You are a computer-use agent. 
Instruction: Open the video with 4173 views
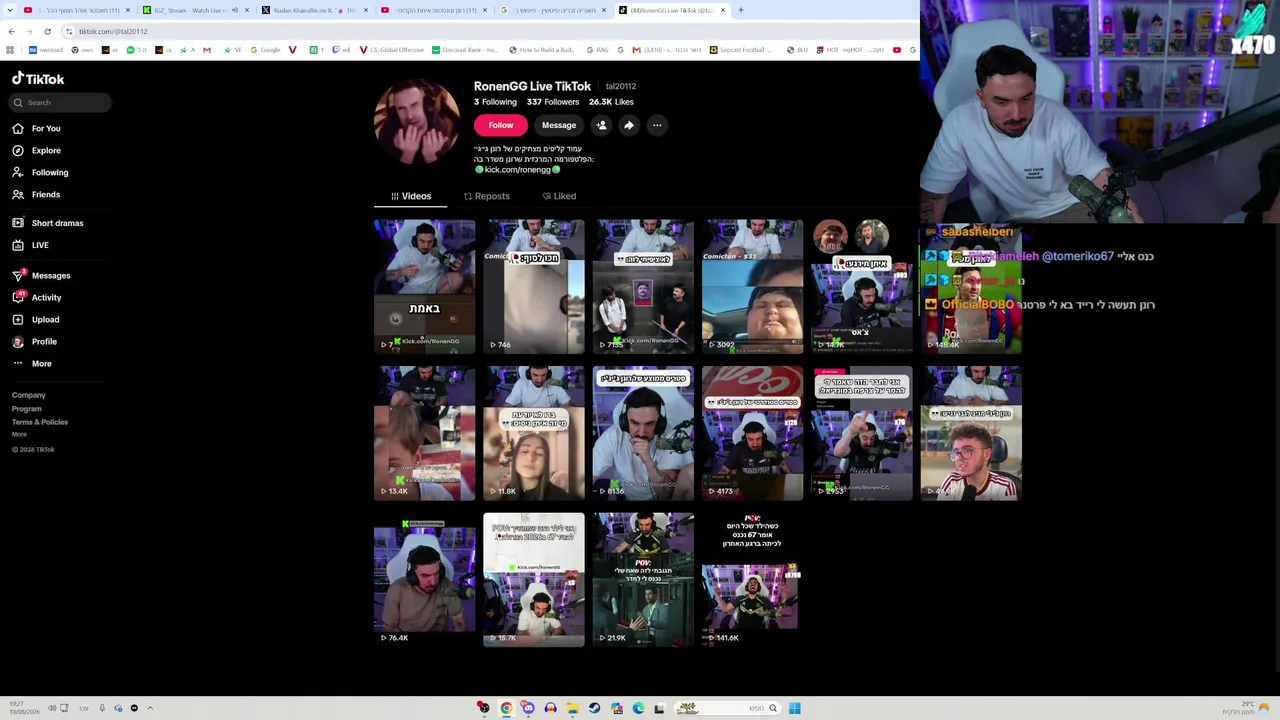752,433
